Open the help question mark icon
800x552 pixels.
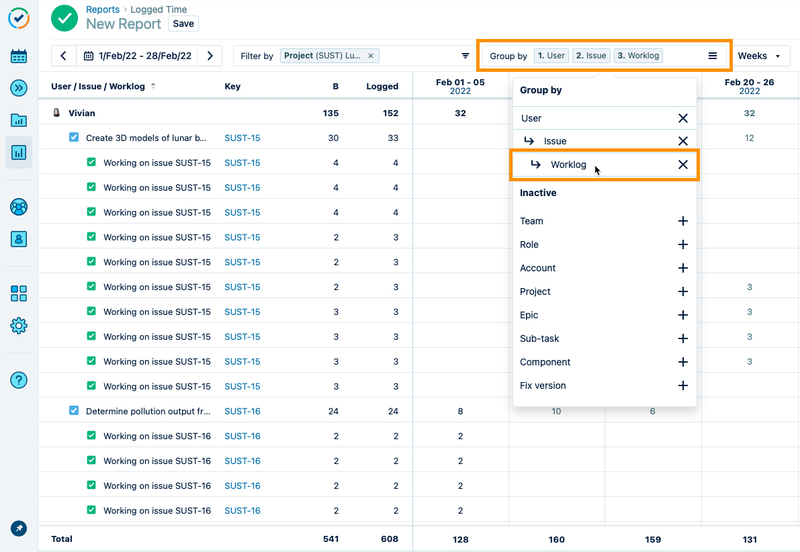[x=19, y=380]
